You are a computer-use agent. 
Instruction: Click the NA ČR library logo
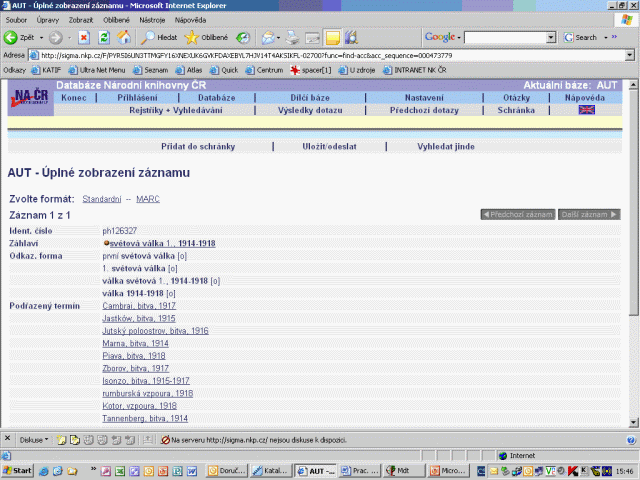30,98
